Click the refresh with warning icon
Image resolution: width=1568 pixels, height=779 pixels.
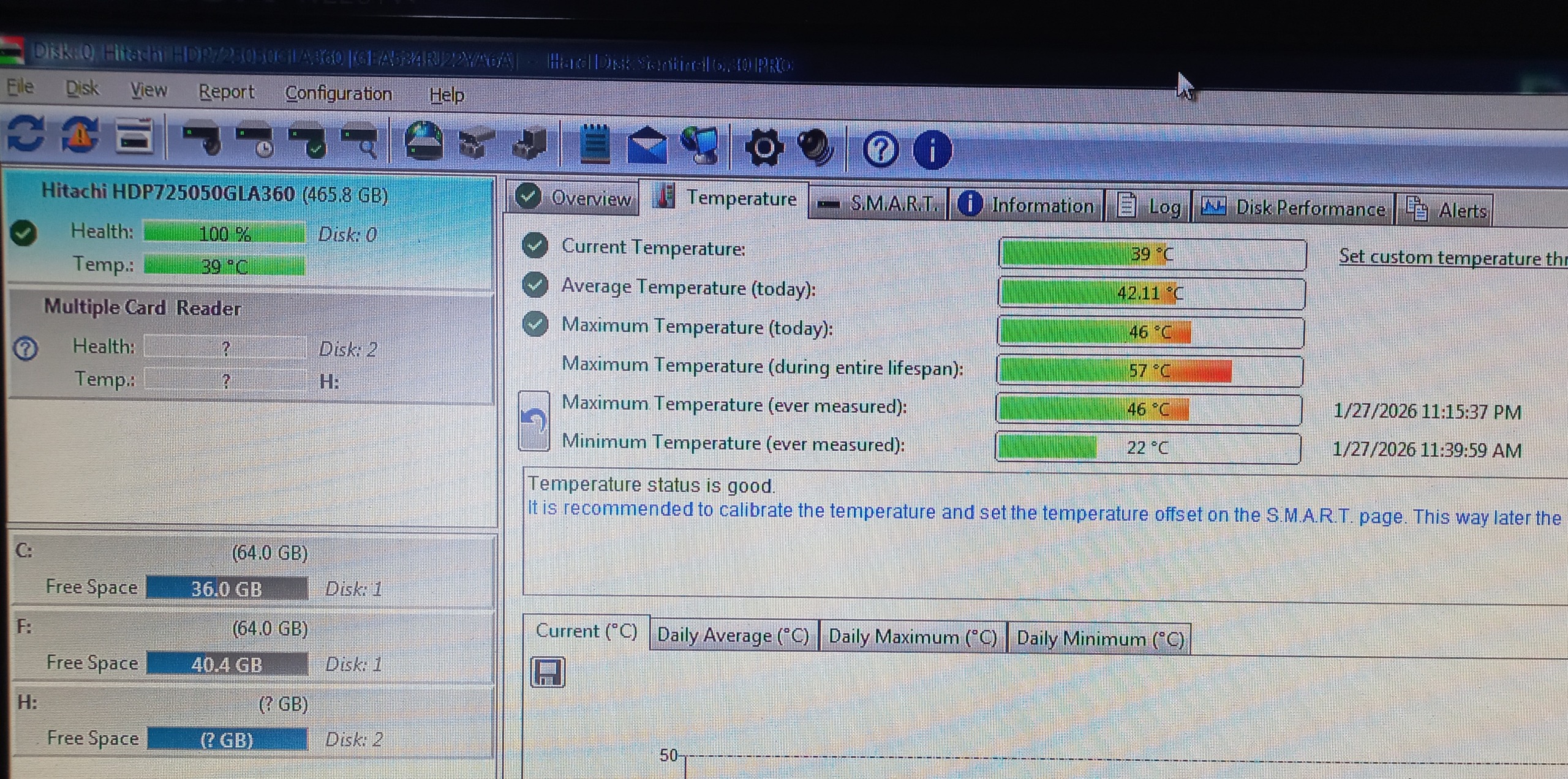[x=80, y=135]
